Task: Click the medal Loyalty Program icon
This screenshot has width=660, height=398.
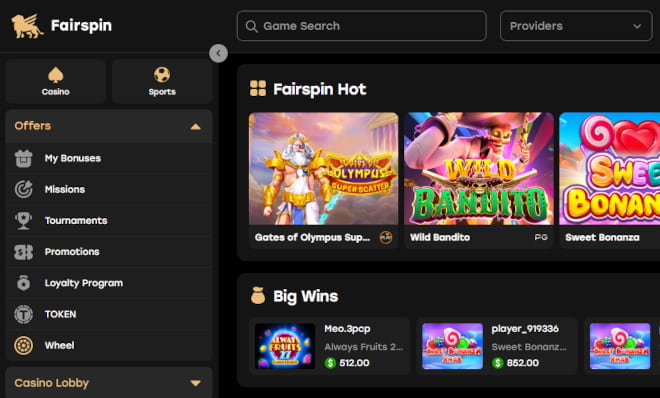Action: point(24,283)
